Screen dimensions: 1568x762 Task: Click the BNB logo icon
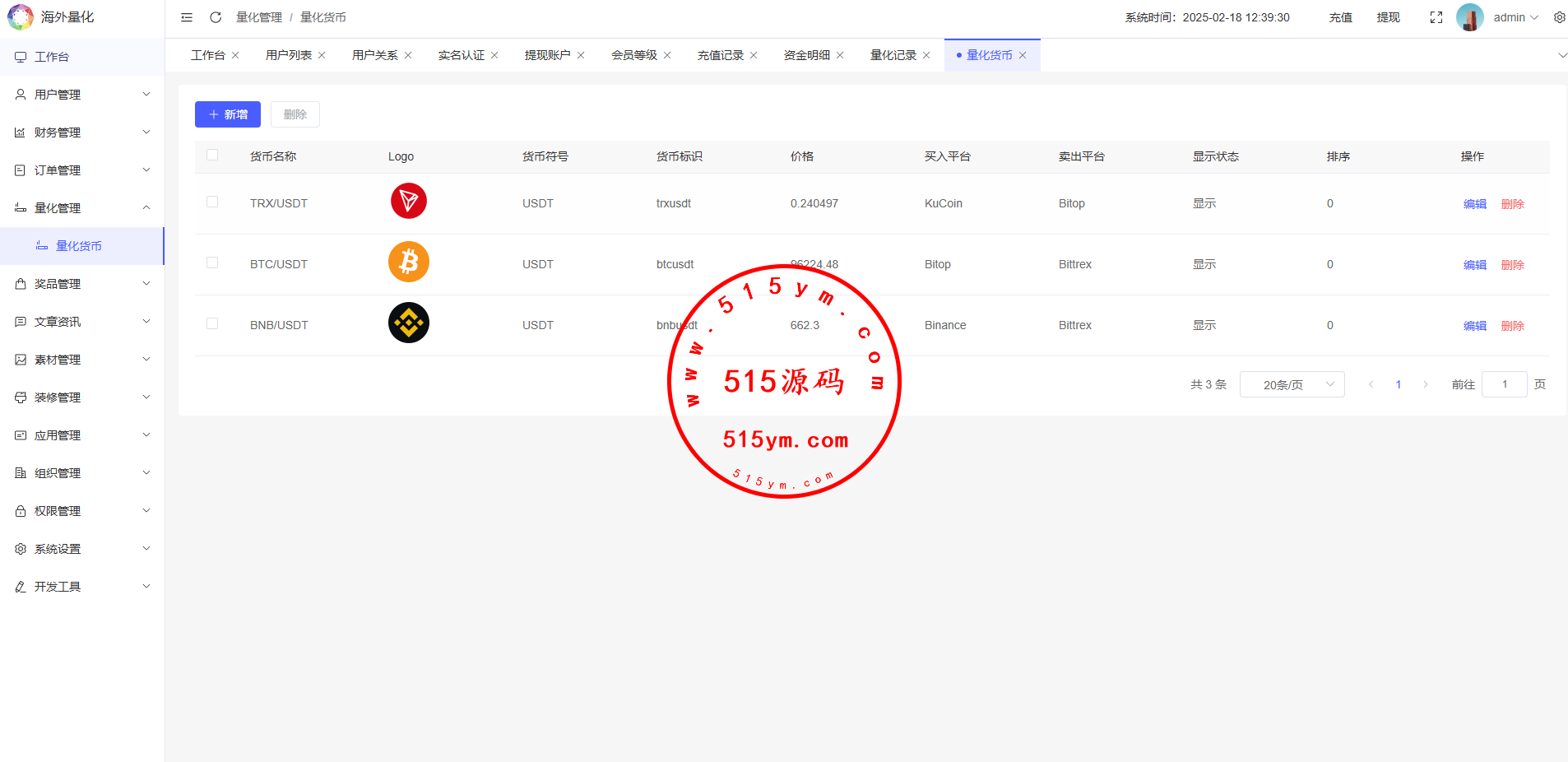point(409,323)
